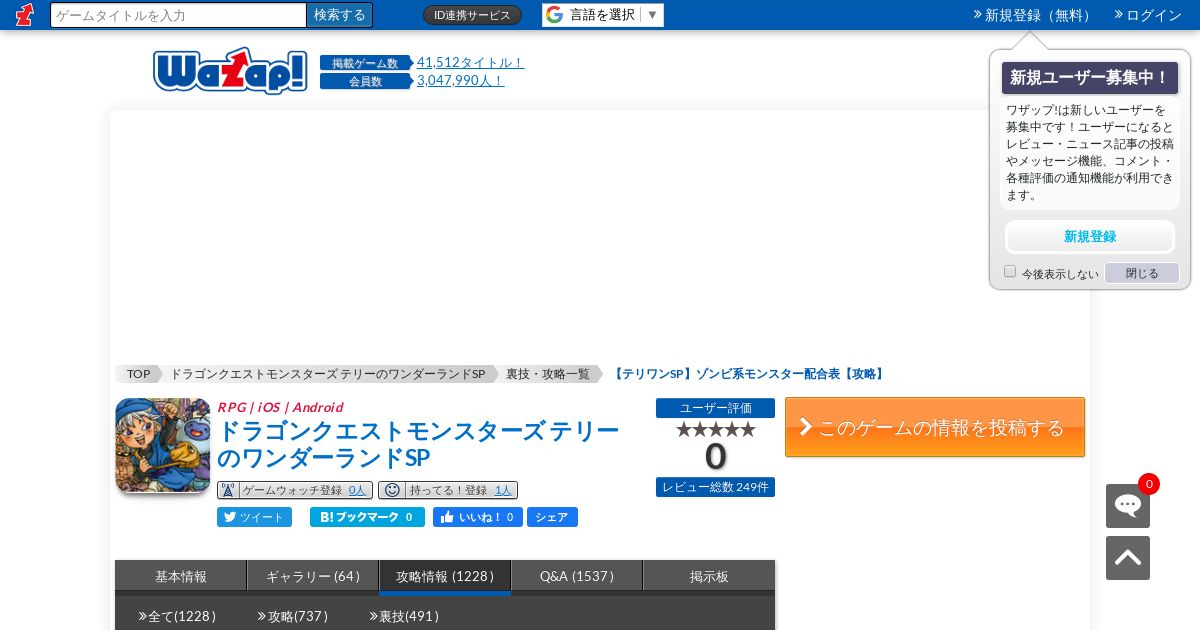
Task: Click the 検索する search button
Action: [x=340, y=15]
